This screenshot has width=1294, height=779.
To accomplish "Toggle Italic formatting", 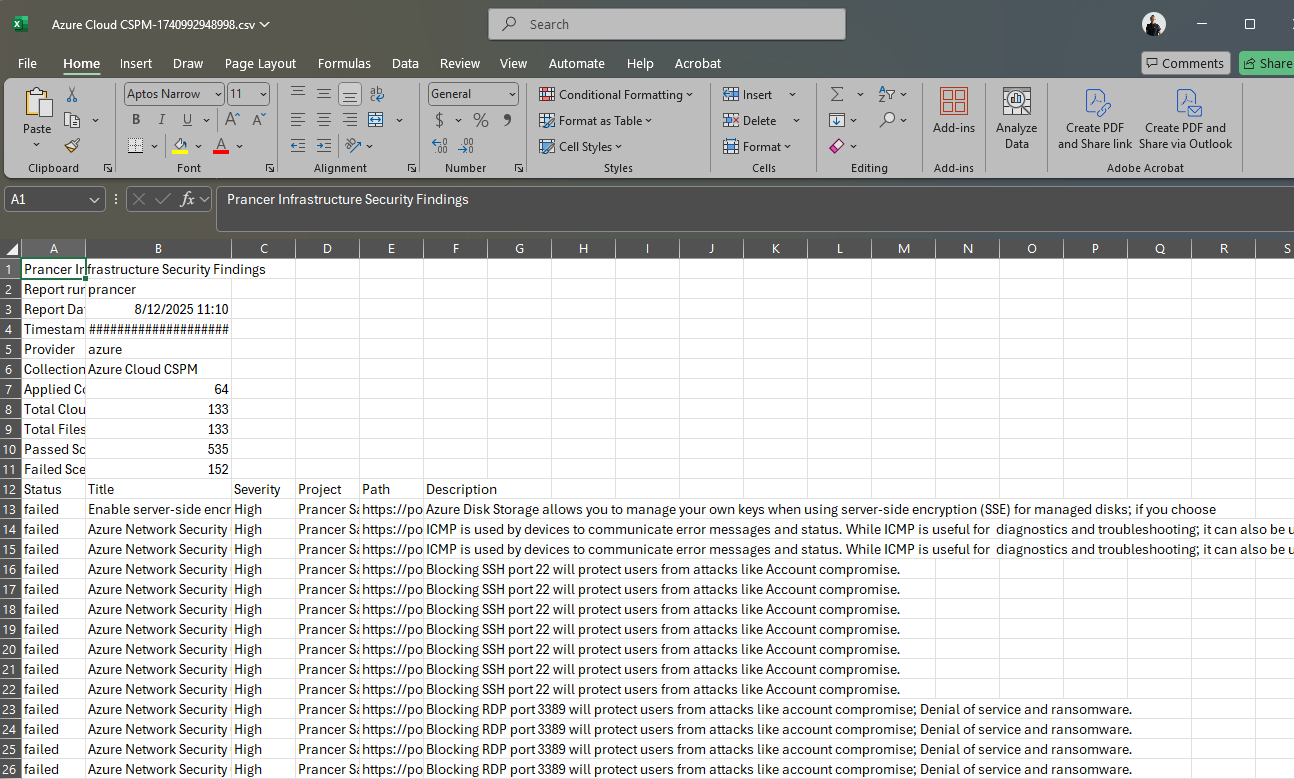I will pyautogui.click(x=160, y=120).
